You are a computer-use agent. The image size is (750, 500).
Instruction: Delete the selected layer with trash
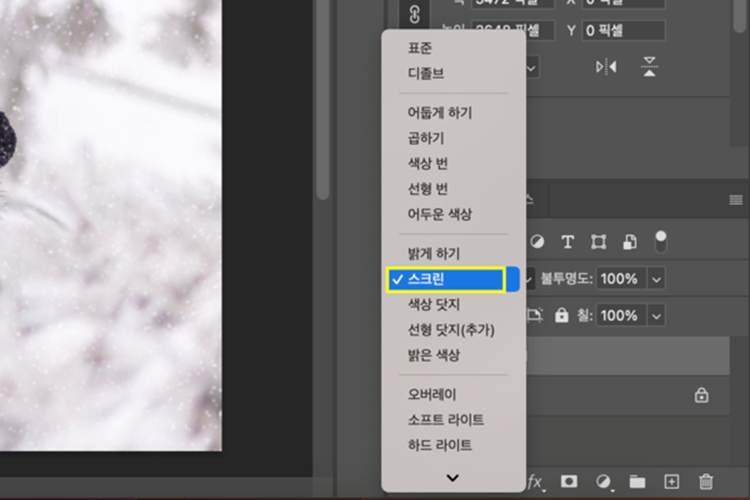[706, 481]
